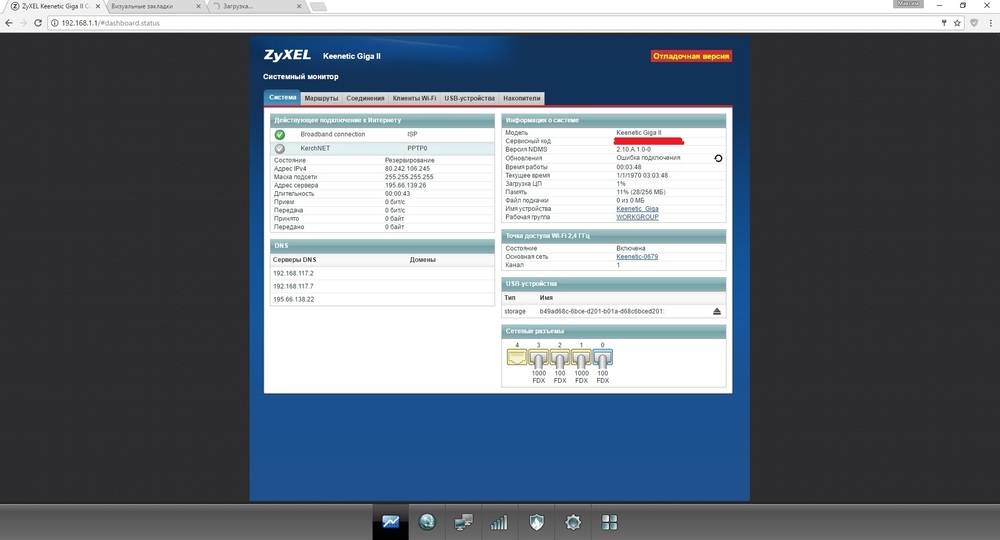Click the storage device ID b49ad68c text
1000x540 pixels.
pyautogui.click(x=602, y=312)
